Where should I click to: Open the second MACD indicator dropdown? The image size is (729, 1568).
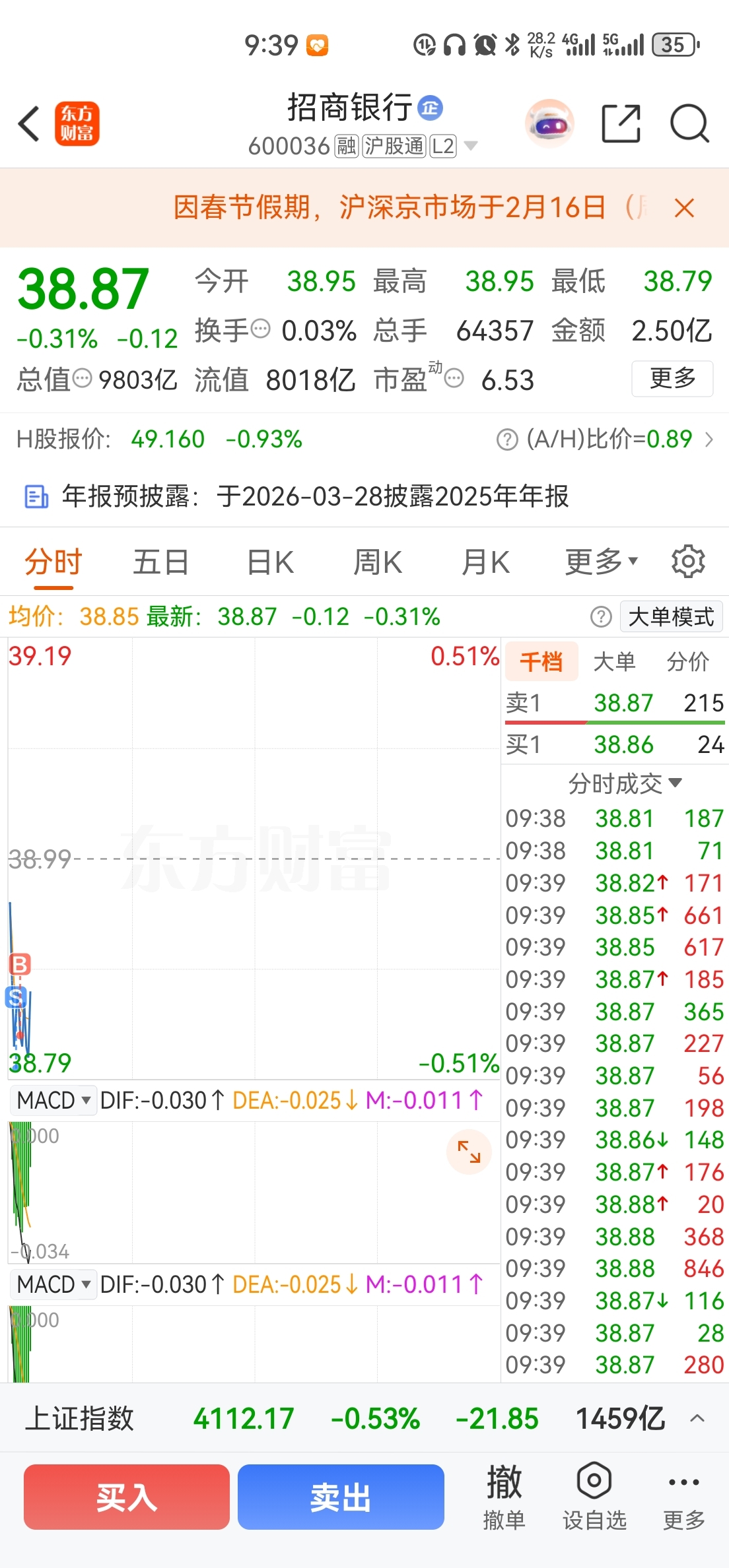(53, 1284)
